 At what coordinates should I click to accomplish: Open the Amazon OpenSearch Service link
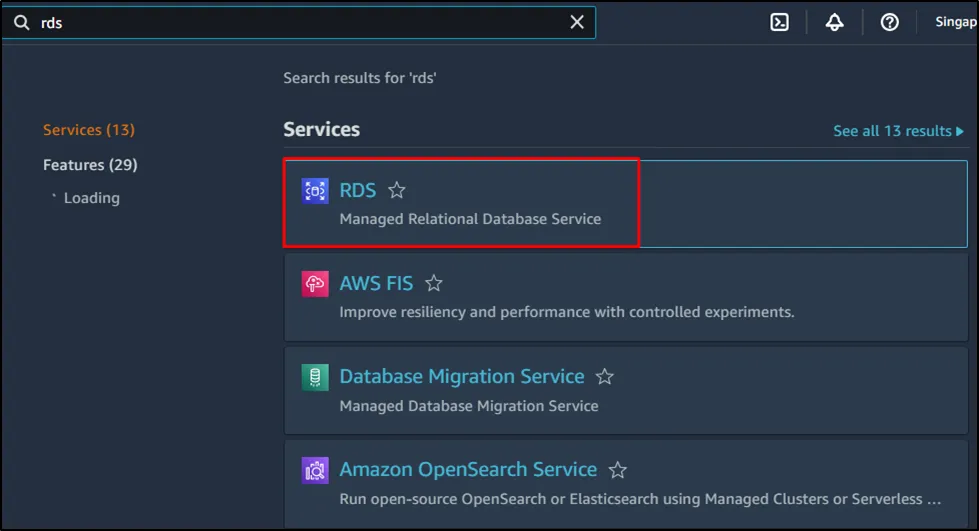click(467, 470)
